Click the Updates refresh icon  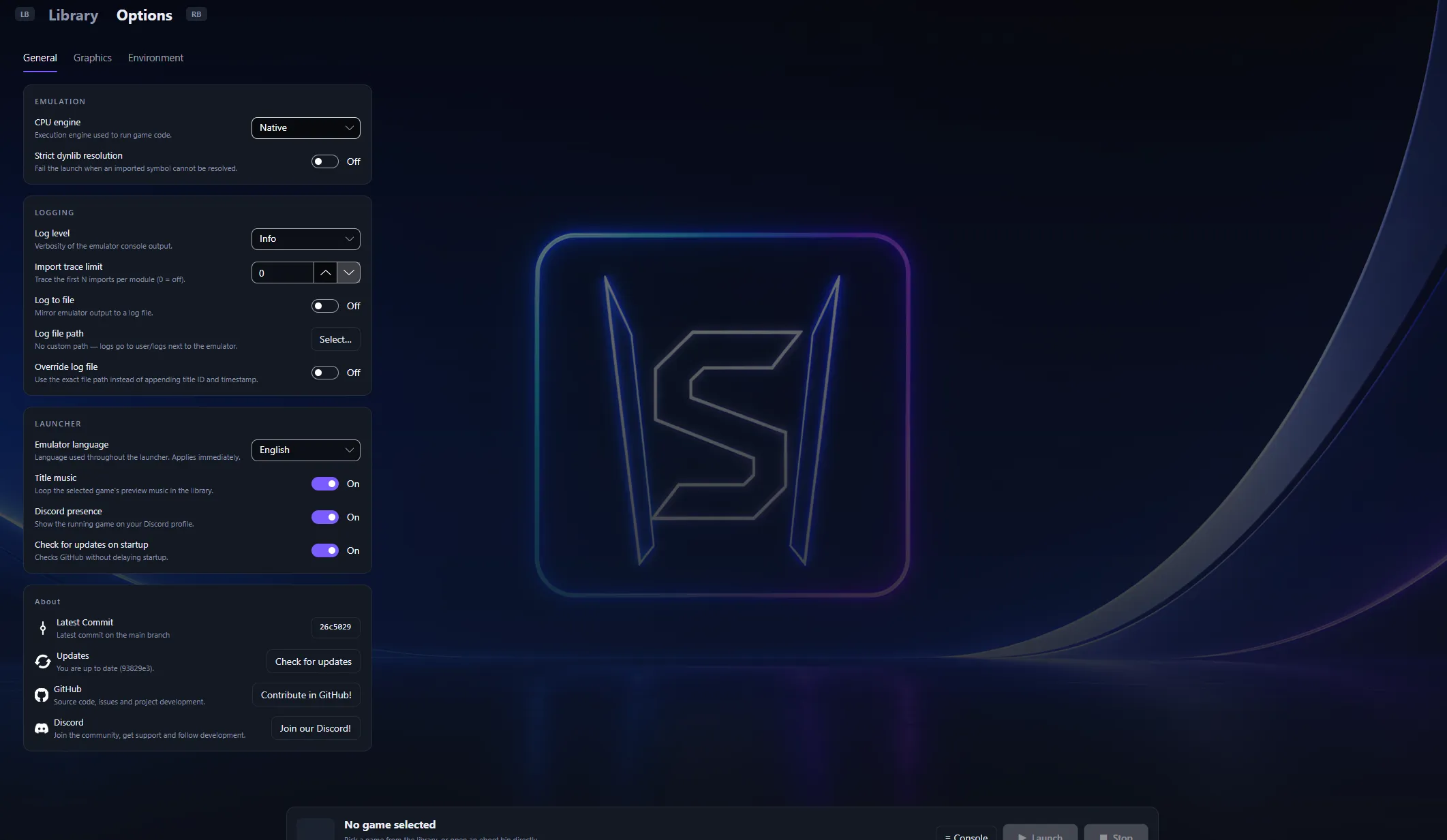click(x=43, y=662)
